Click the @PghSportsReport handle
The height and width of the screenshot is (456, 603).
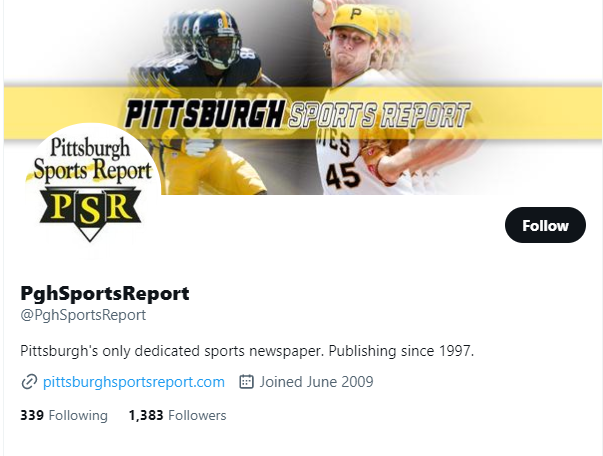tap(83, 315)
